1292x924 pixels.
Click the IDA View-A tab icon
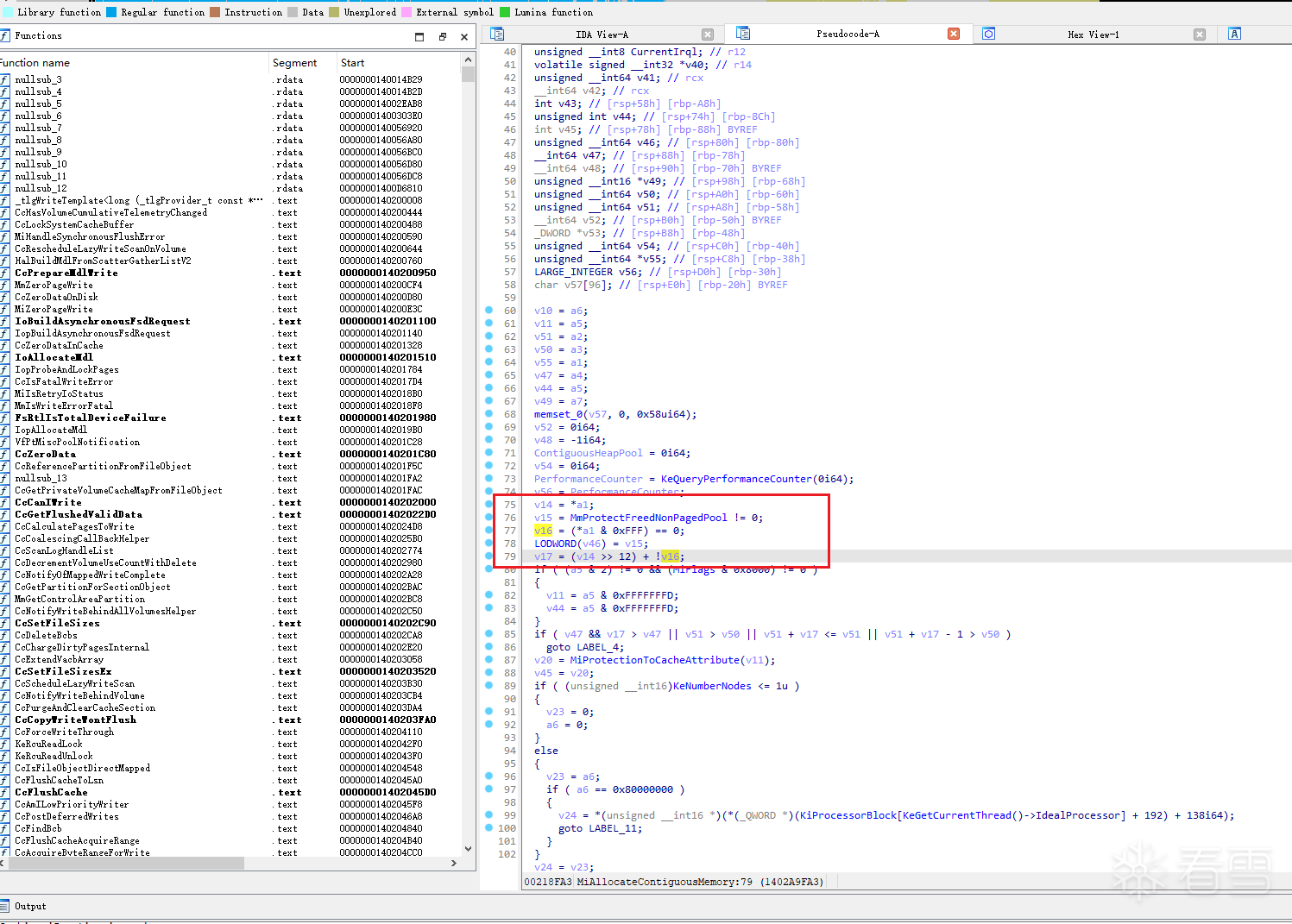[x=497, y=34]
